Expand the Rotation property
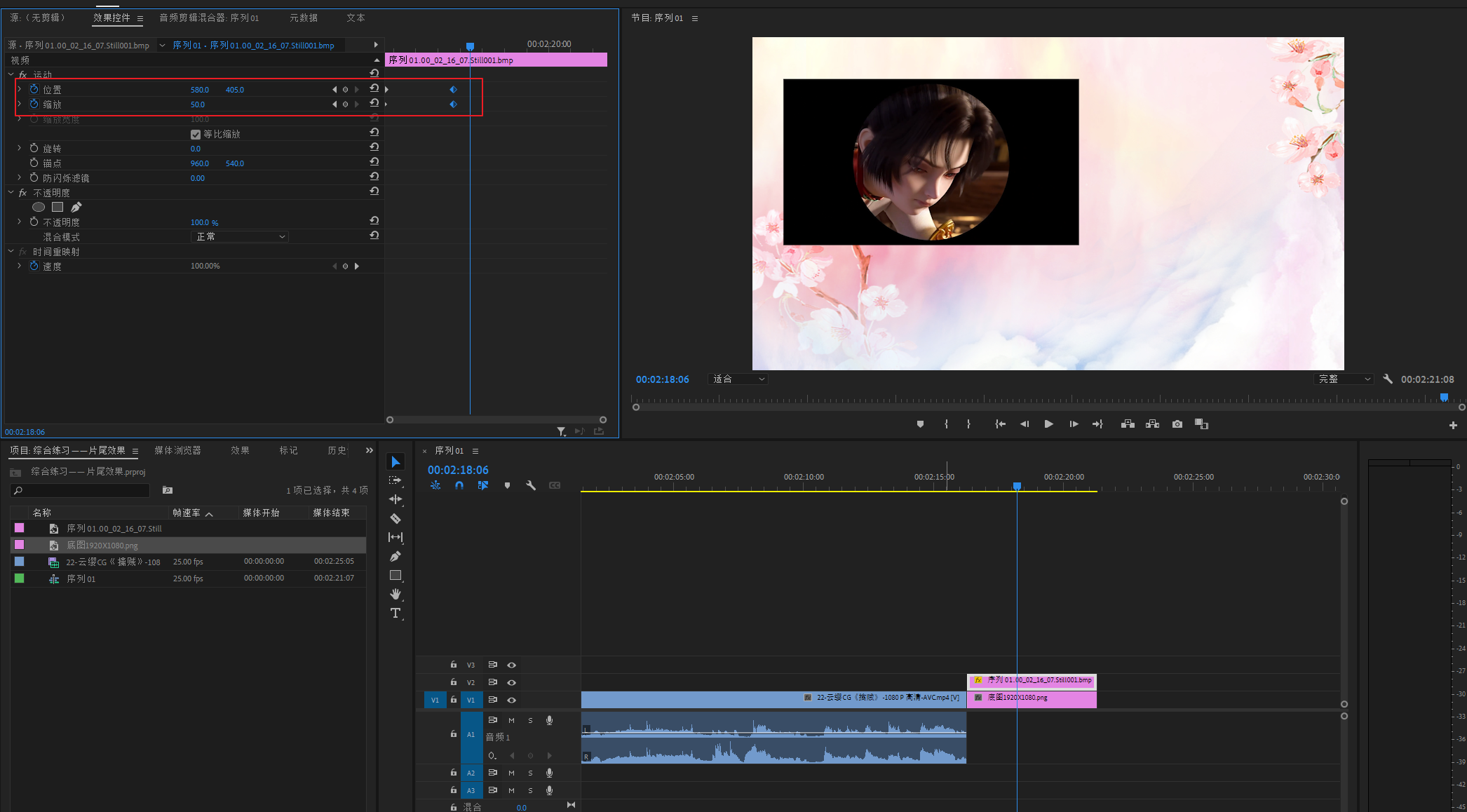Screen dimensions: 1467x812 (x=20, y=149)
